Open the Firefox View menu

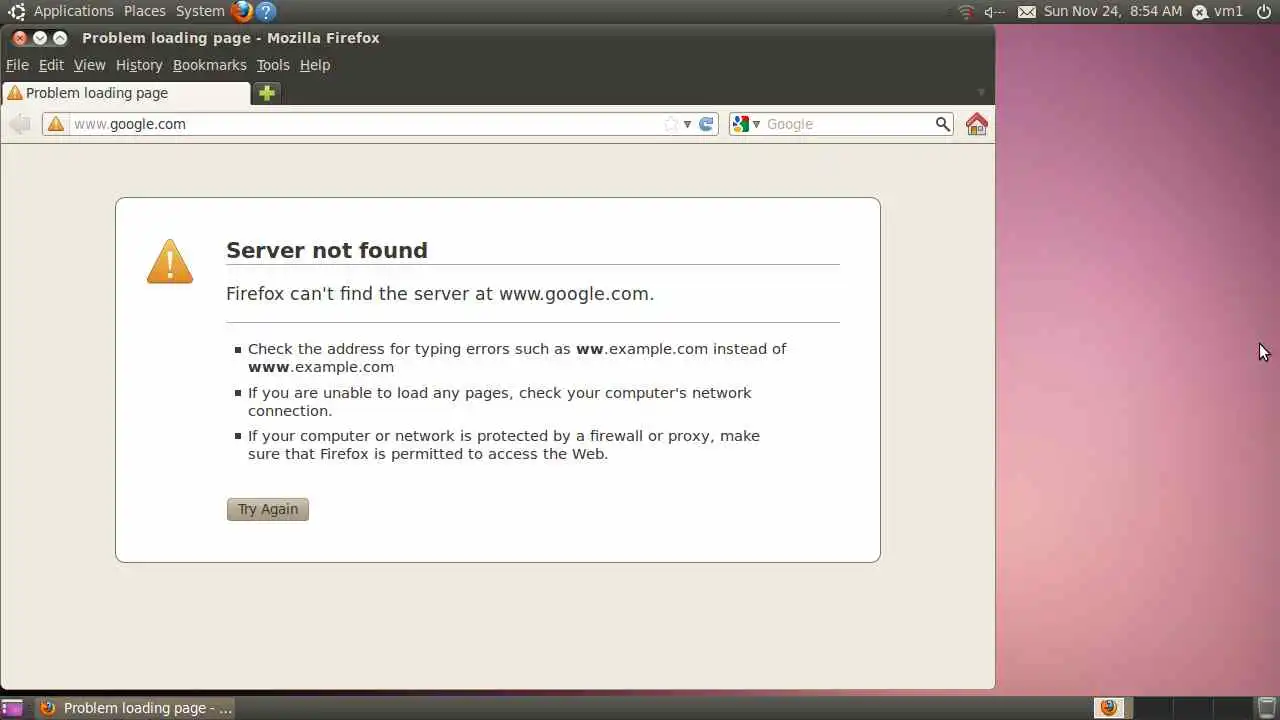click(x=89, y=65)
